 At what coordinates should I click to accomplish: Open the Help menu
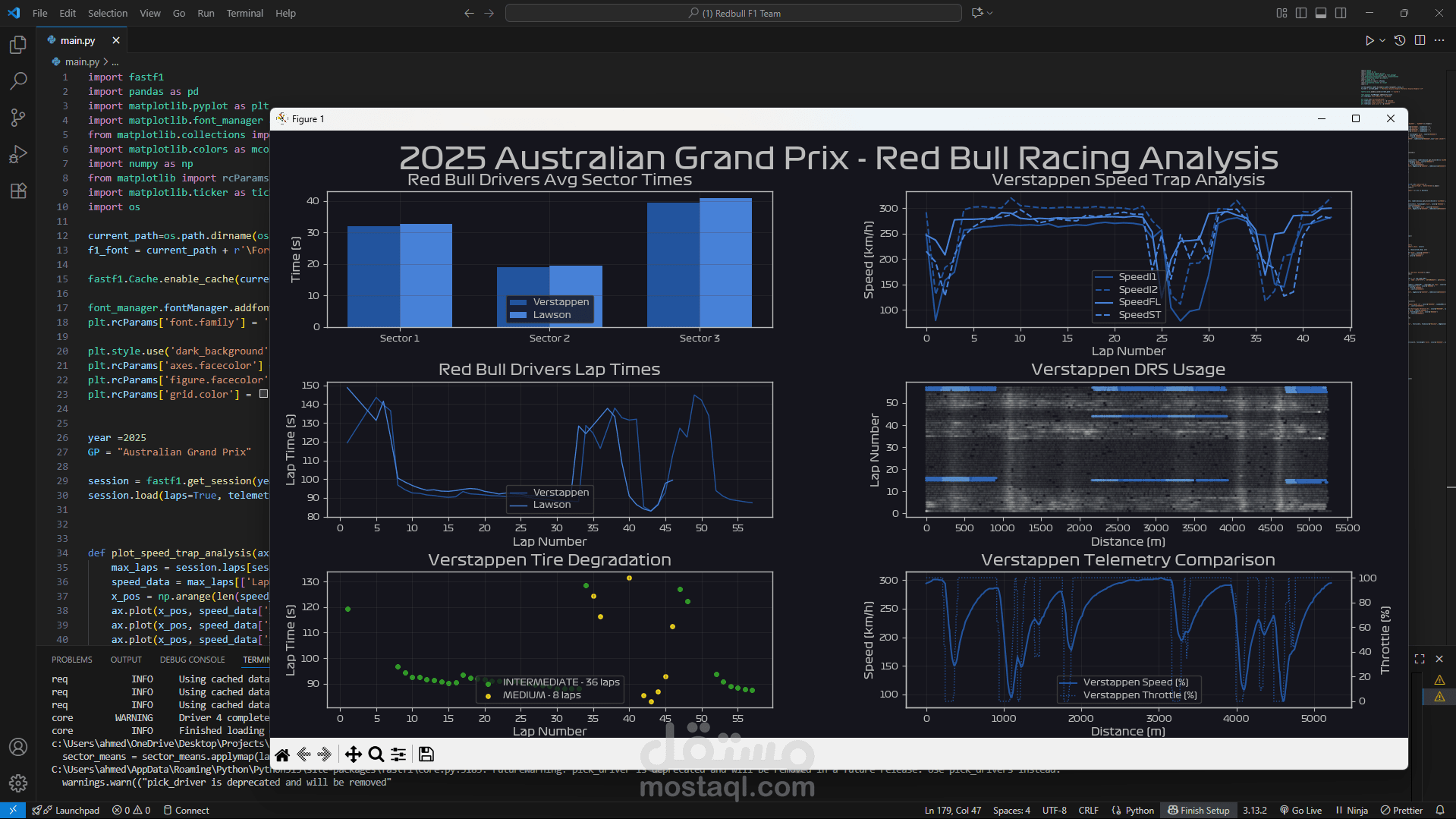[285, 13]
